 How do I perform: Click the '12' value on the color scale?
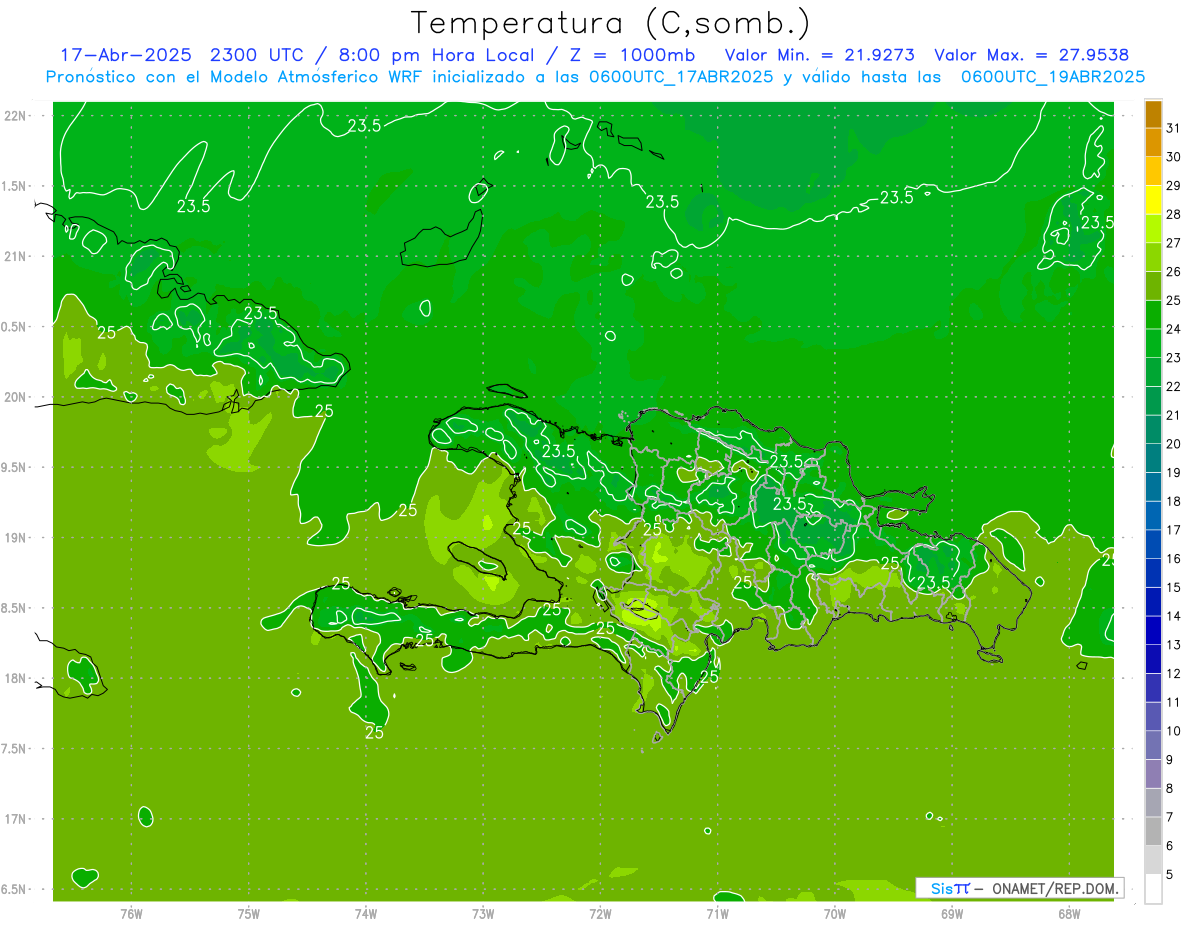pos(1173,673)
